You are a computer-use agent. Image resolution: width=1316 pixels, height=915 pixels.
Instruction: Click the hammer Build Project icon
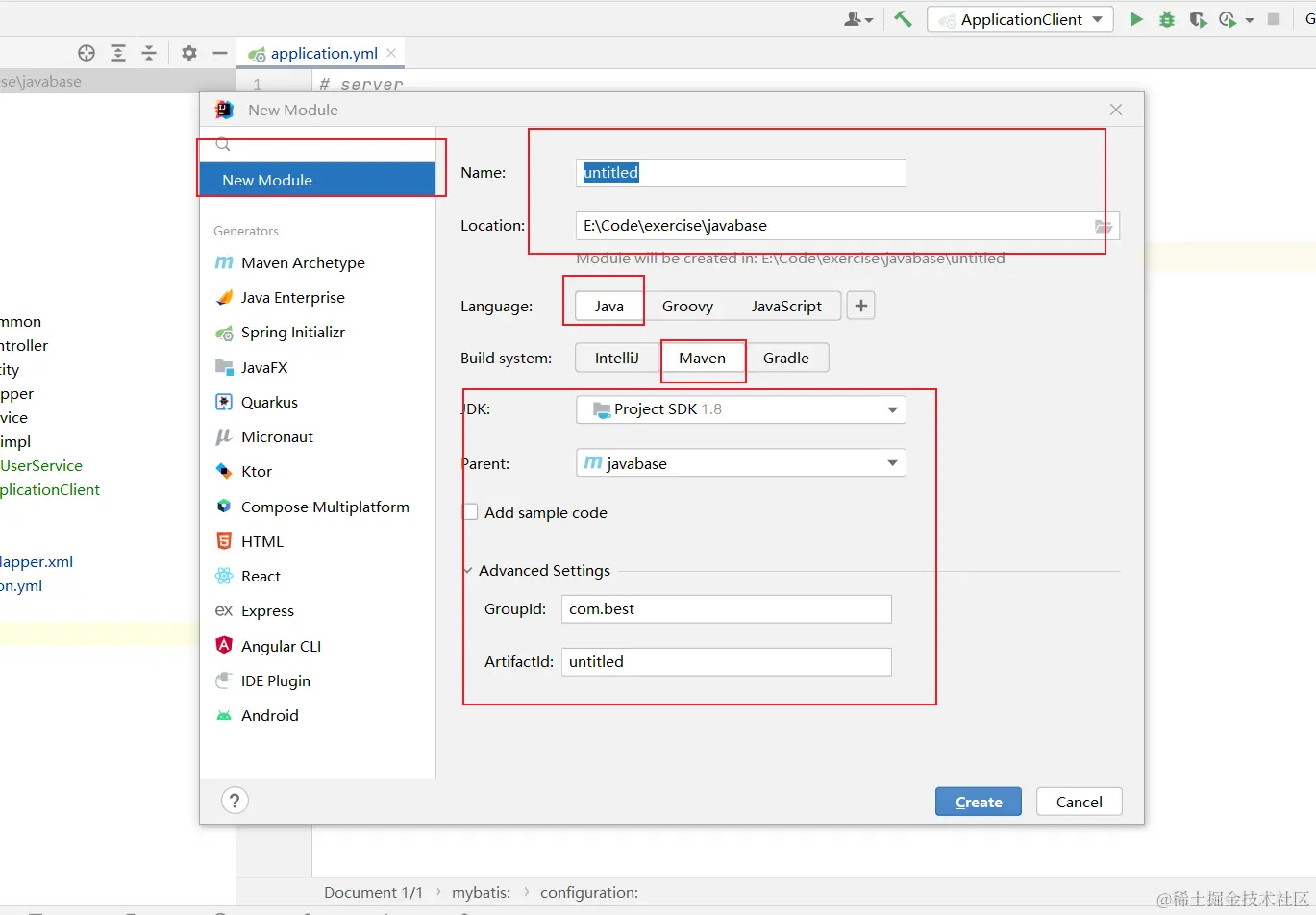903,19
